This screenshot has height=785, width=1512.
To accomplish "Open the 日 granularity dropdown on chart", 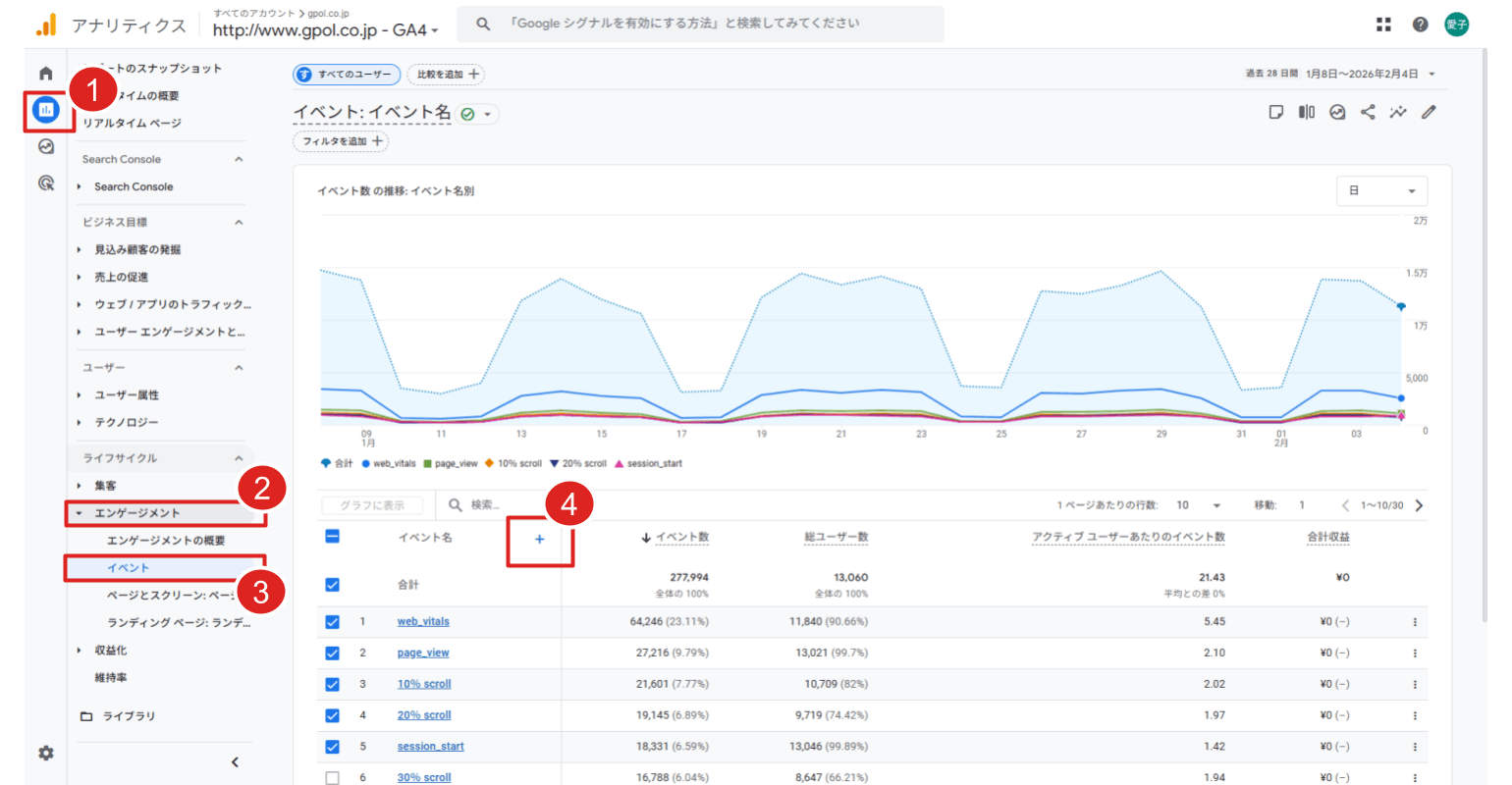I will click(1381, 190).
